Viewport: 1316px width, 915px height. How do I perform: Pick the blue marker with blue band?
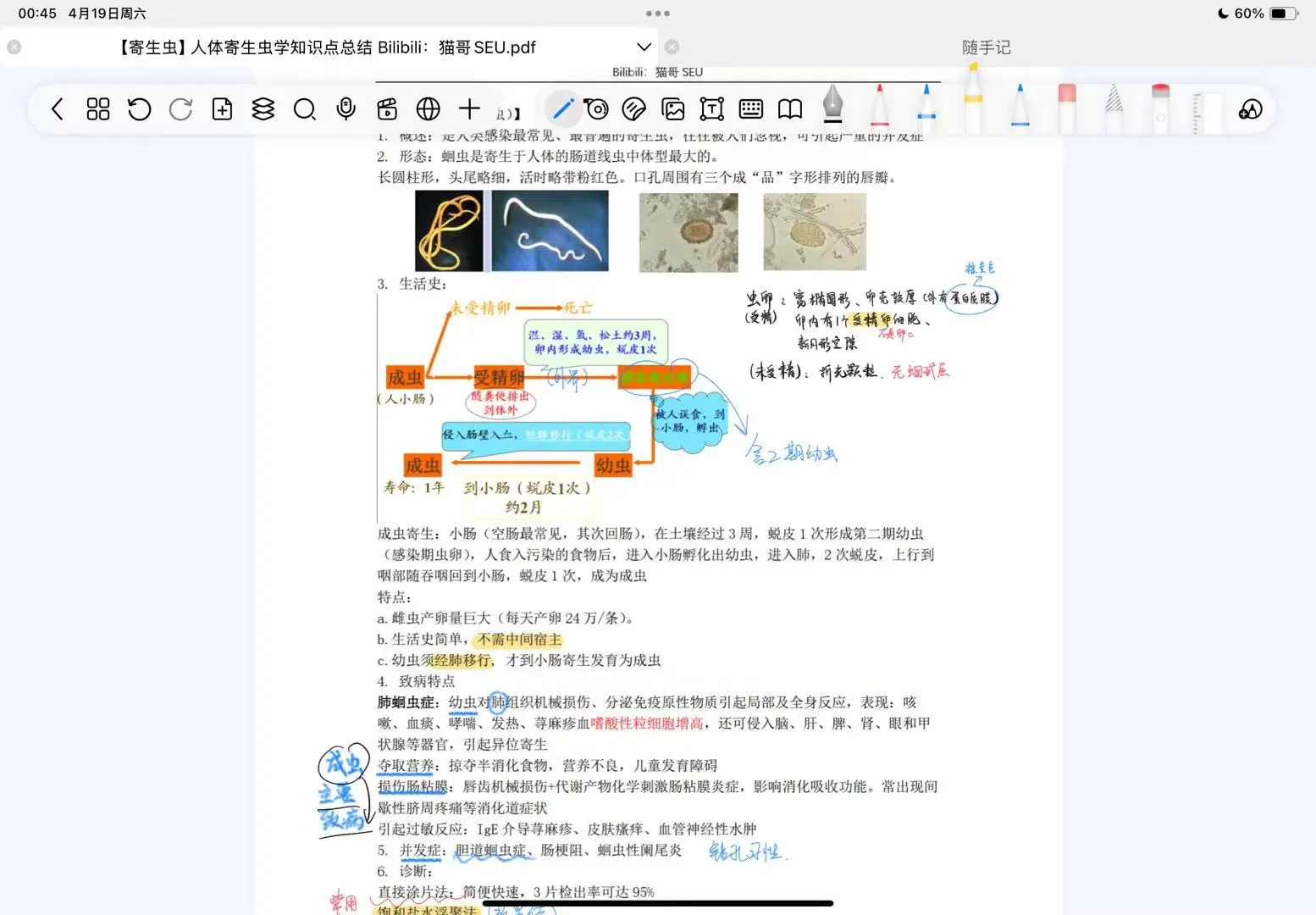pyautogui.click(x=926, y=108)
